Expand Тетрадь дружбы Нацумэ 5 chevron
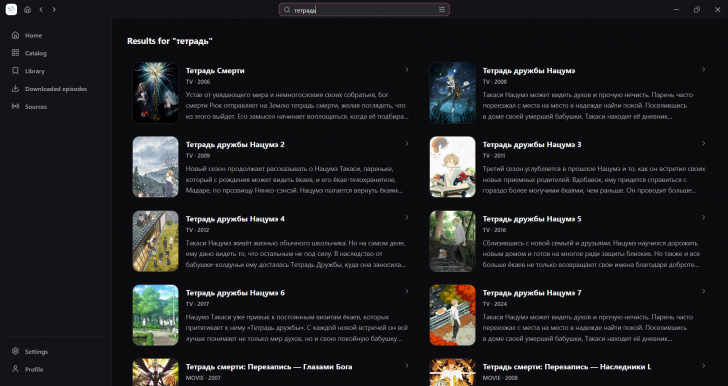The width and height of the screenshot is (728, 386). (x=703, y=217)
